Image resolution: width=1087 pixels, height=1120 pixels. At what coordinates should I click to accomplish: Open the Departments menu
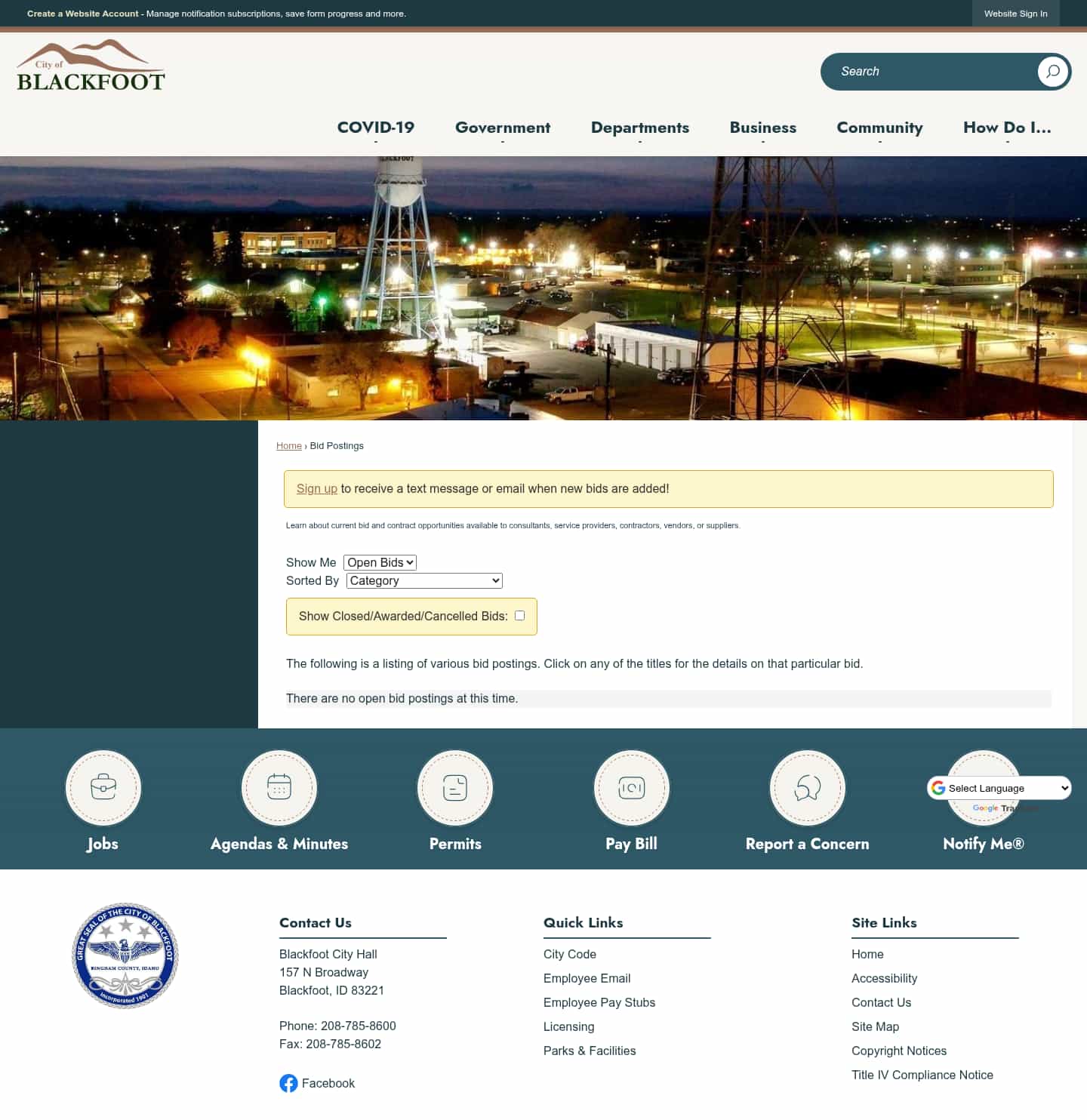coord(639,128)
